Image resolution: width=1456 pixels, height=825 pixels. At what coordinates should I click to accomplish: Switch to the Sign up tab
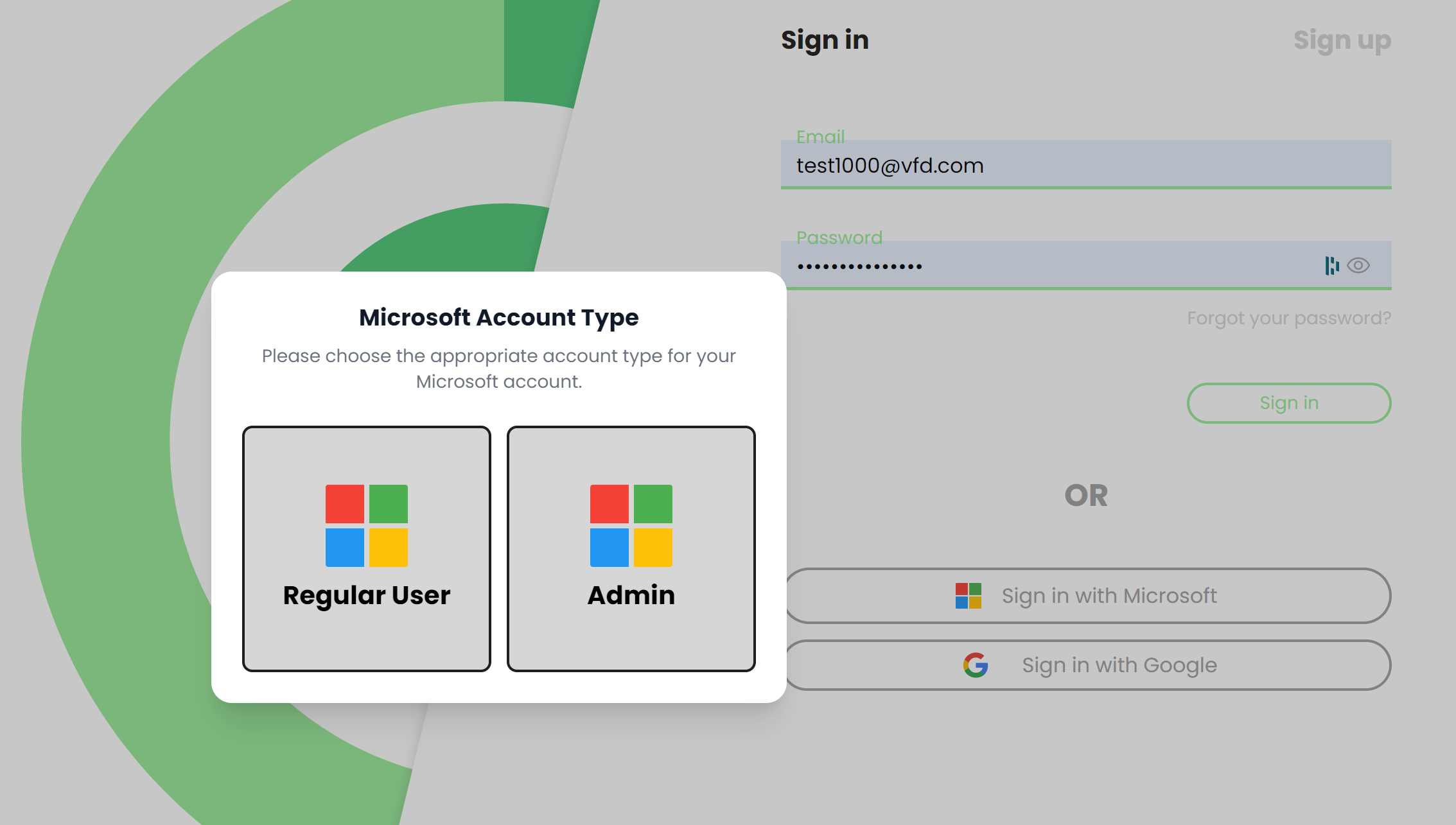click(1342, 40)
